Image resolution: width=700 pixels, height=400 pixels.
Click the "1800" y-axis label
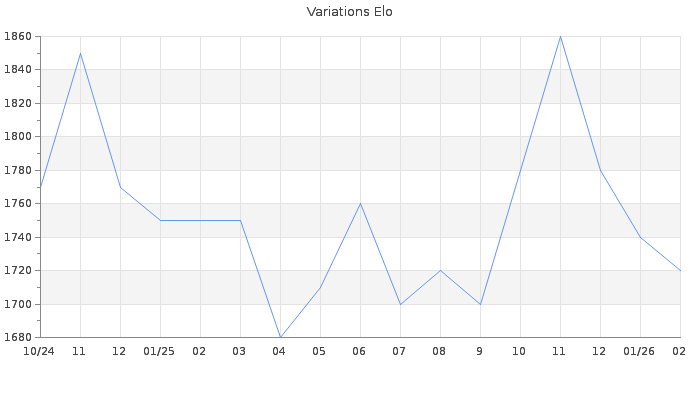(17, 136)
